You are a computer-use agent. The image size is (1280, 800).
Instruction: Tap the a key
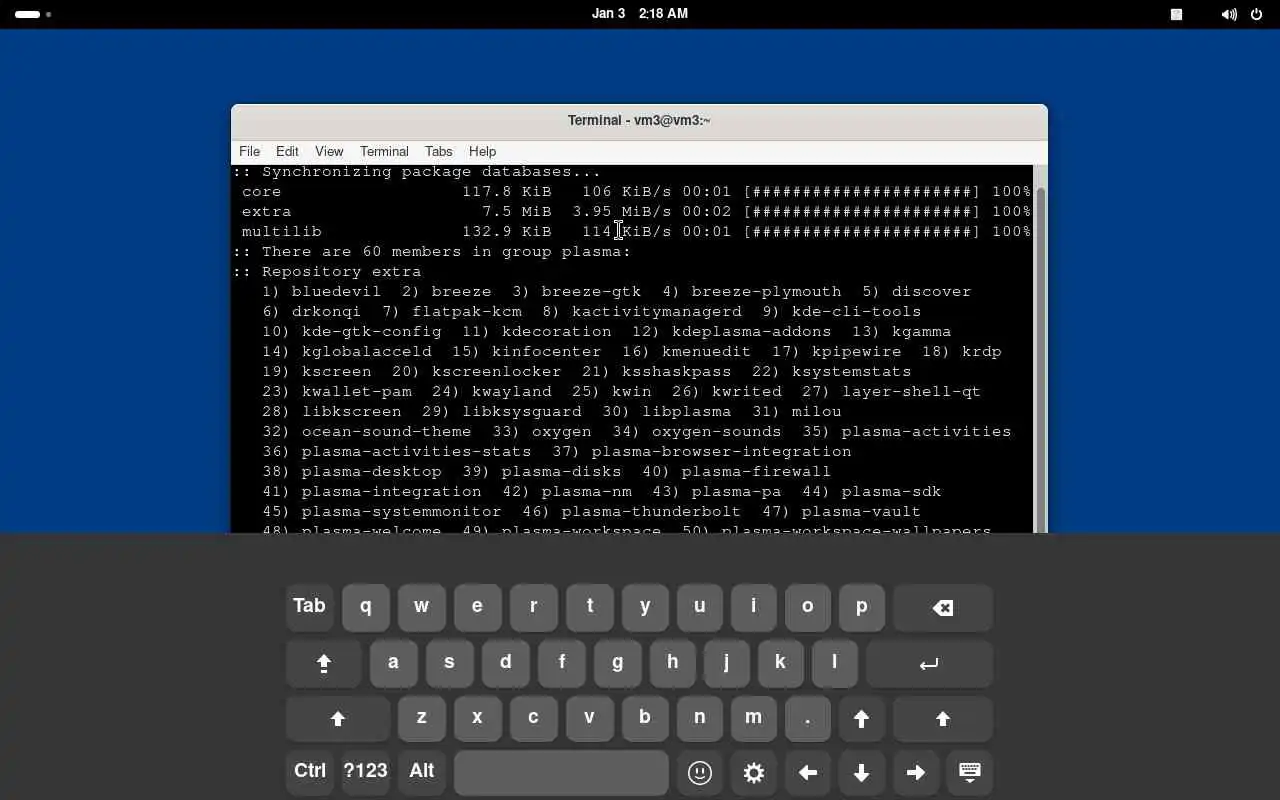pos(394,663)
